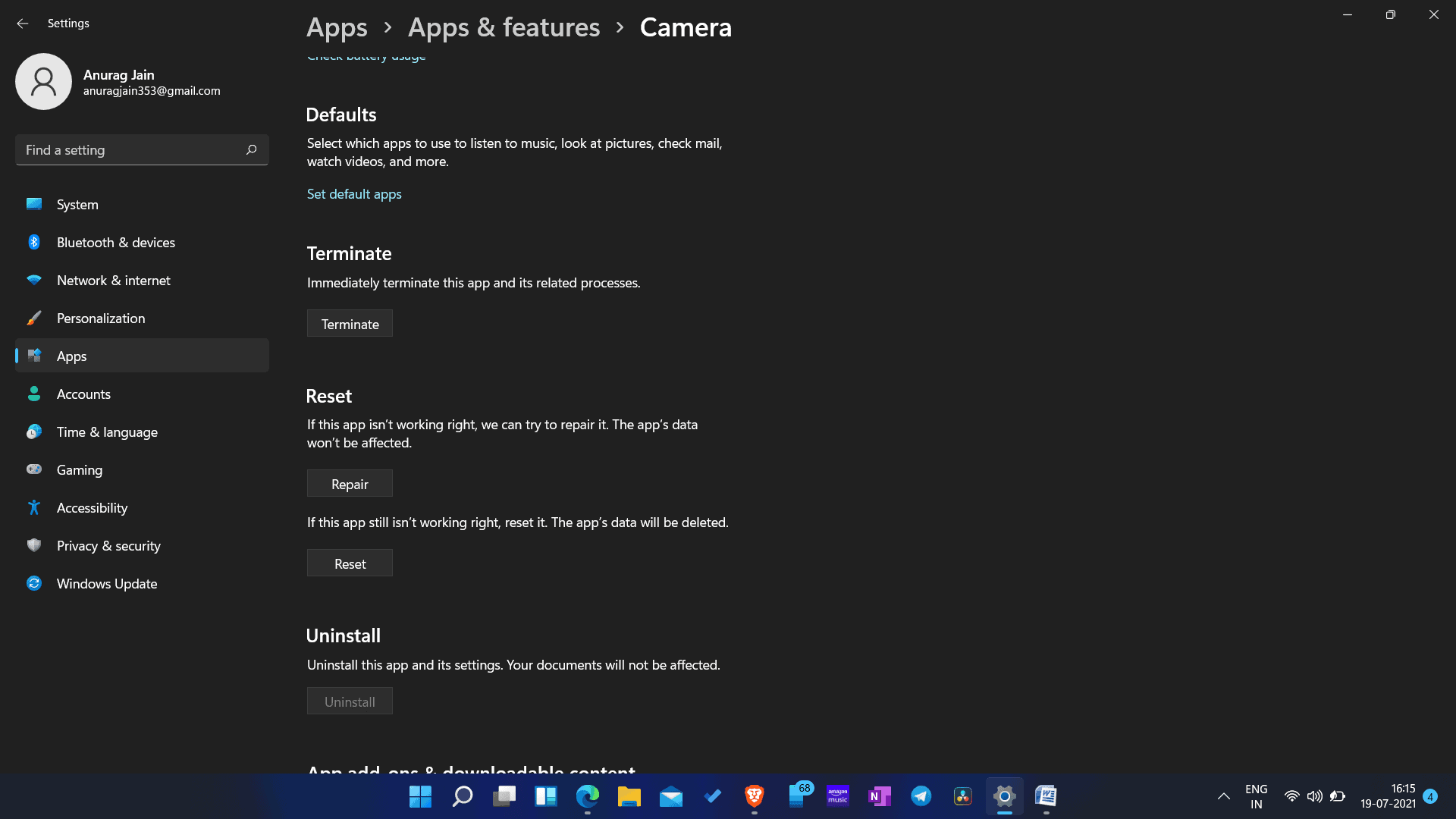Open Telegram from the taskbar
This screenshot has width=1456, height=819.
pos(921,796)
